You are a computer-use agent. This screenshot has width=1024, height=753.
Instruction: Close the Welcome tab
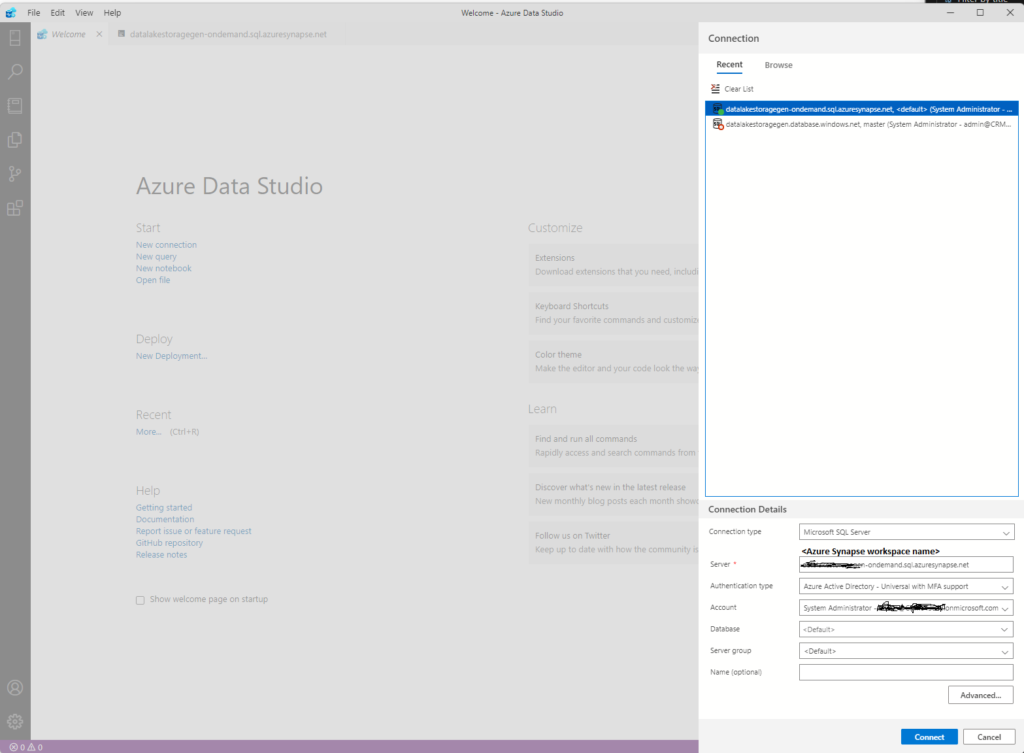pos(99,34)
